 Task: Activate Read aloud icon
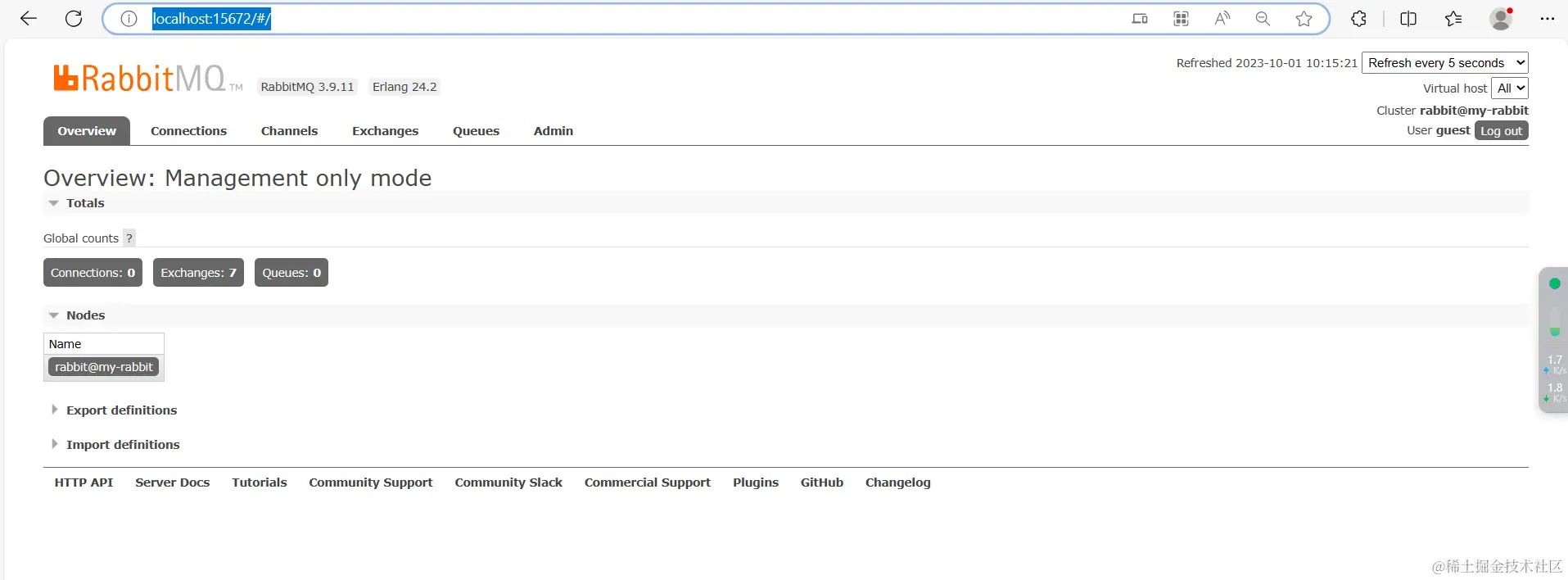click(x=1222, y=19)
